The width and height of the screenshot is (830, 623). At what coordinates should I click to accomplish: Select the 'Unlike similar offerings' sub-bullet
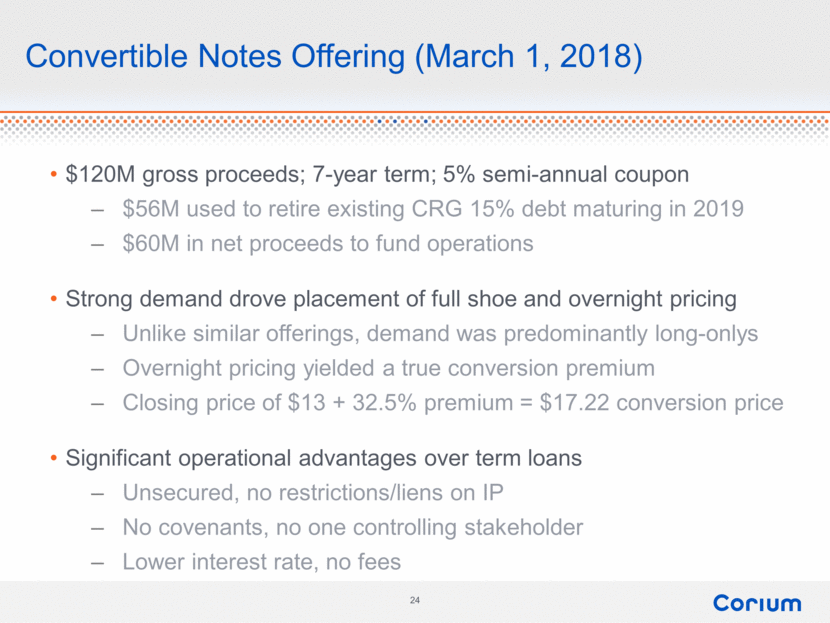[x=440, y=333]
